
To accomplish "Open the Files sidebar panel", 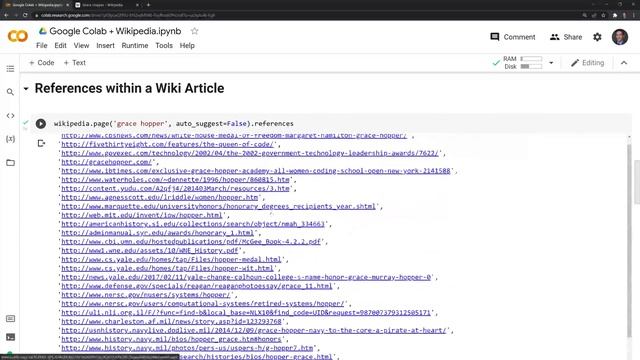I will pyautogui.click(x=10, y=163).
